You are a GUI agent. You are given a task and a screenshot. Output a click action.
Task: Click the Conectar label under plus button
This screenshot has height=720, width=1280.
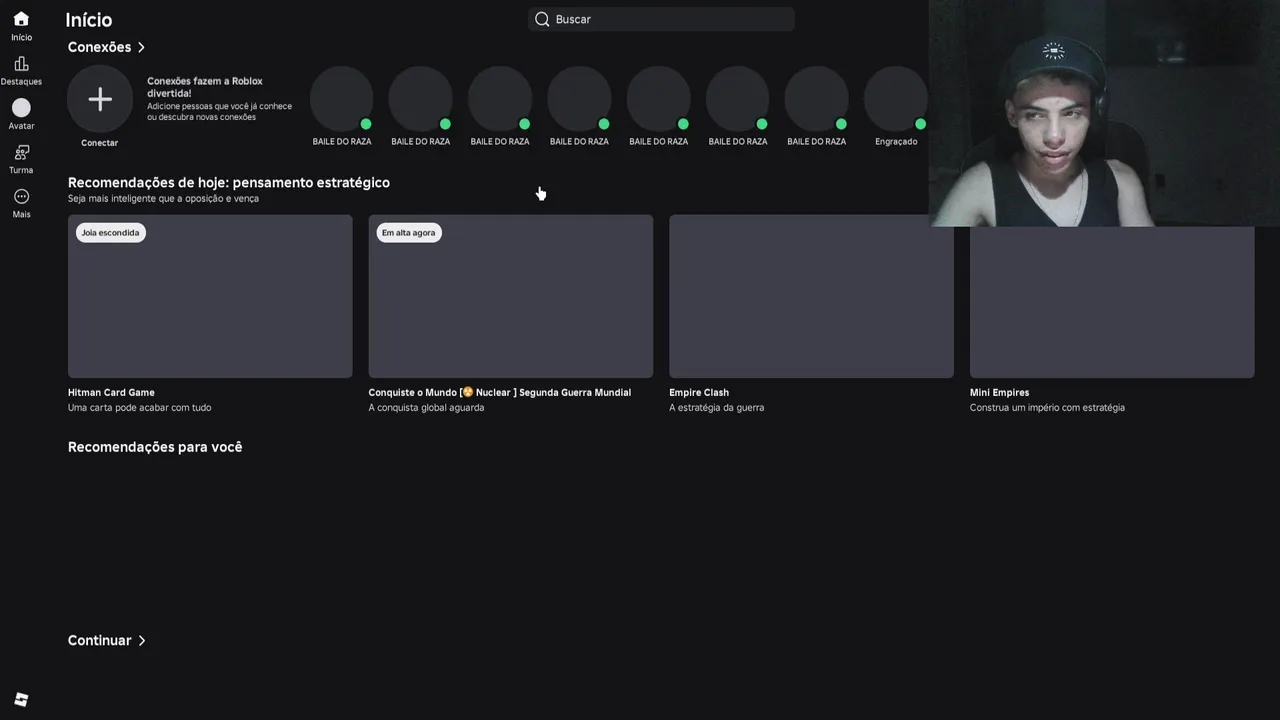click(100, 143)
